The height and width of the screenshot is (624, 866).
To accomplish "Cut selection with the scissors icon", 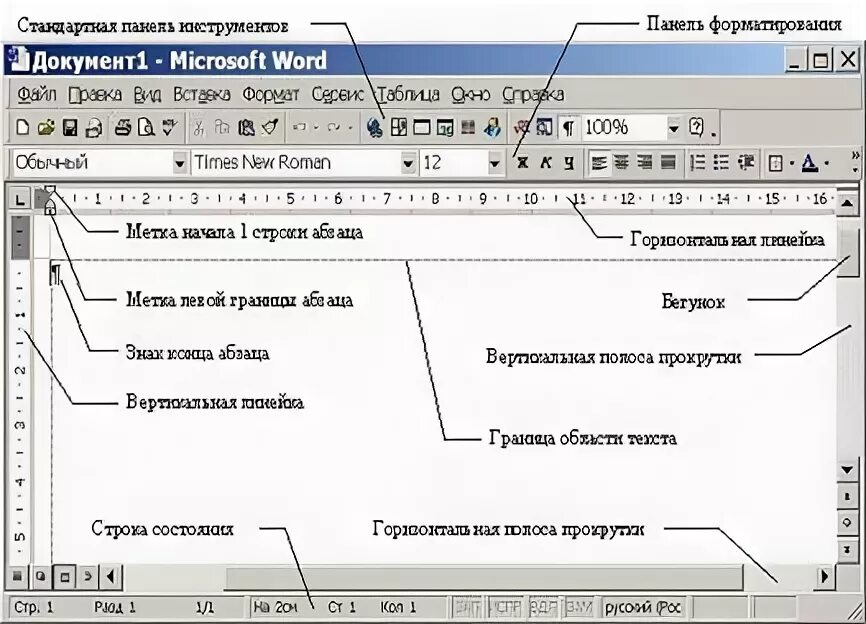I will 199,128.
